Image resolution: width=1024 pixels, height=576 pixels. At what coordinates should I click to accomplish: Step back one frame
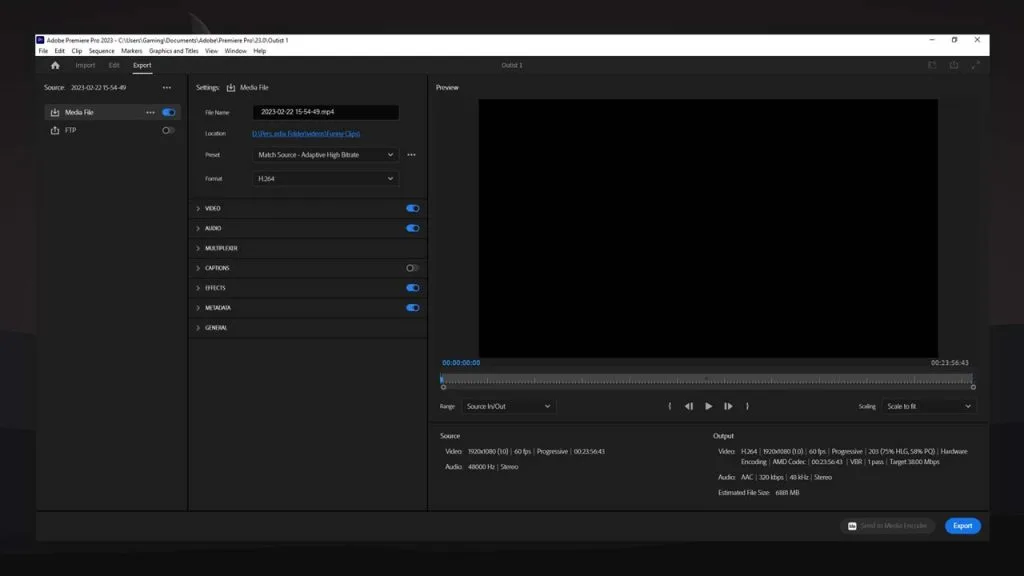688,406
